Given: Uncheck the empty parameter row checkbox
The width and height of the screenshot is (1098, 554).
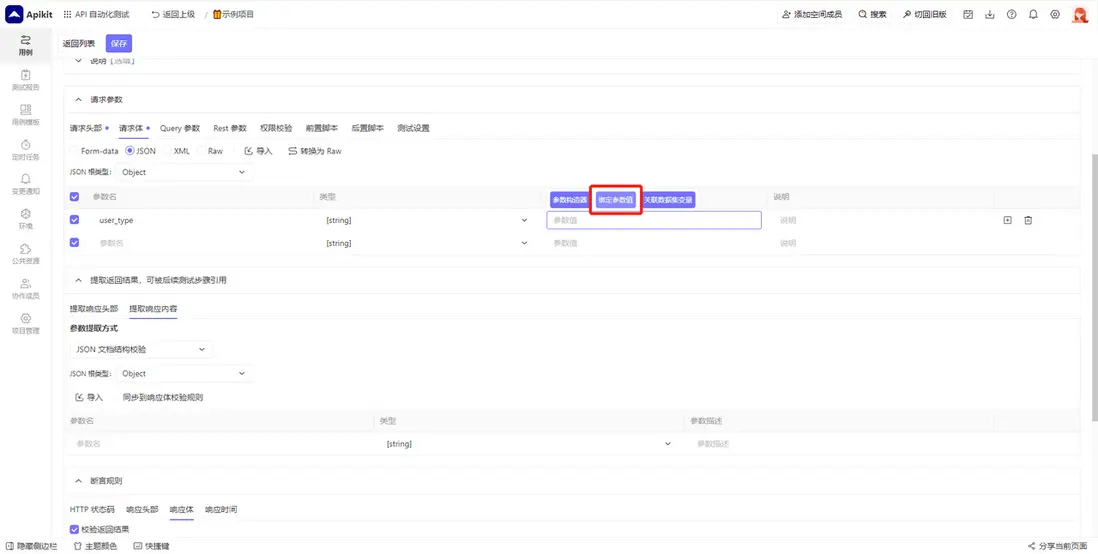Looking at the screenshot, I should (75, 242).
